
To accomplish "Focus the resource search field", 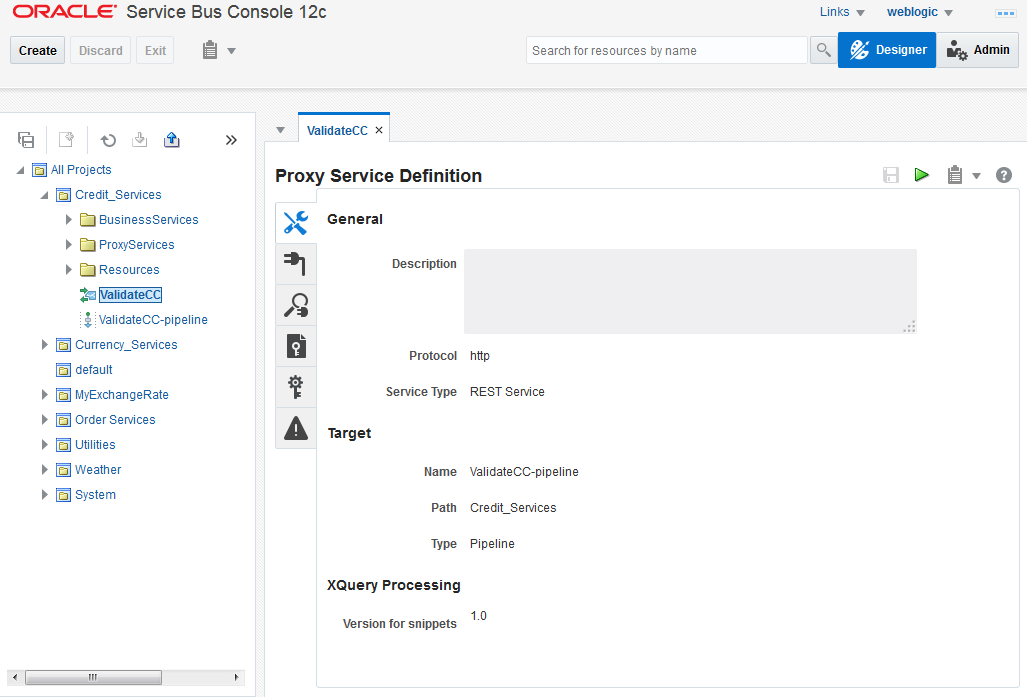I will (667, 50).
